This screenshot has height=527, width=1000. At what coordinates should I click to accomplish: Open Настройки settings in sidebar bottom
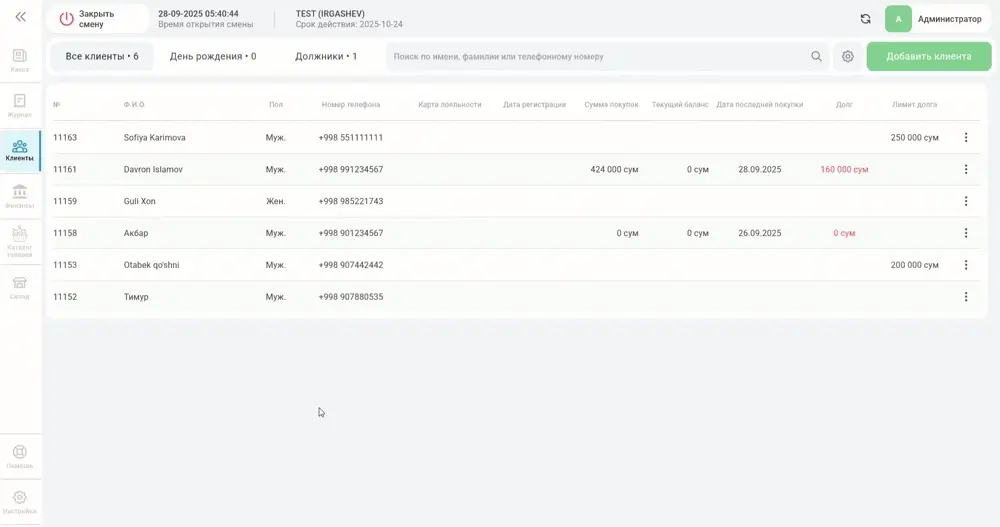tap(20, 502)
